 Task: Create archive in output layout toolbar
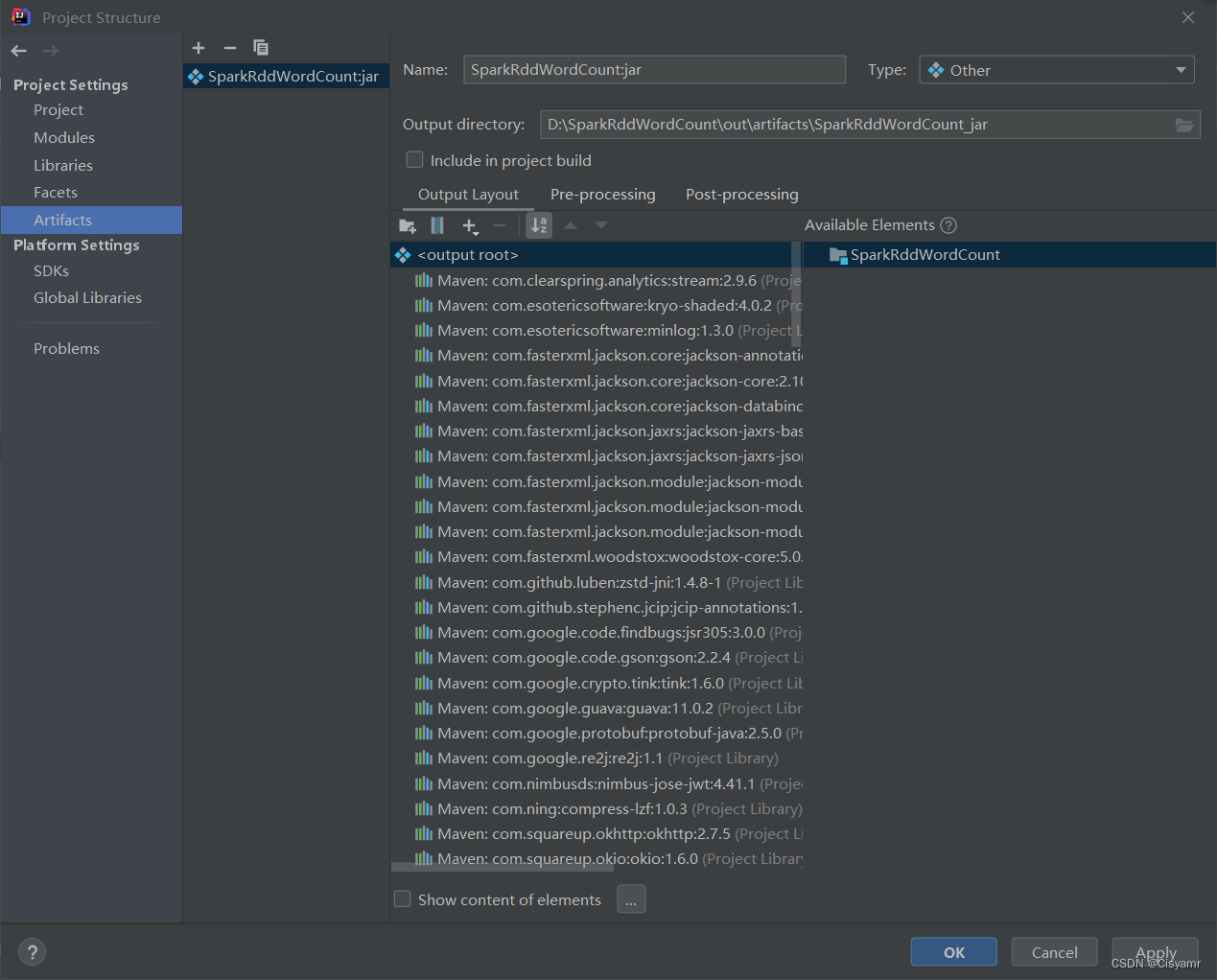[x=437, y=225]
